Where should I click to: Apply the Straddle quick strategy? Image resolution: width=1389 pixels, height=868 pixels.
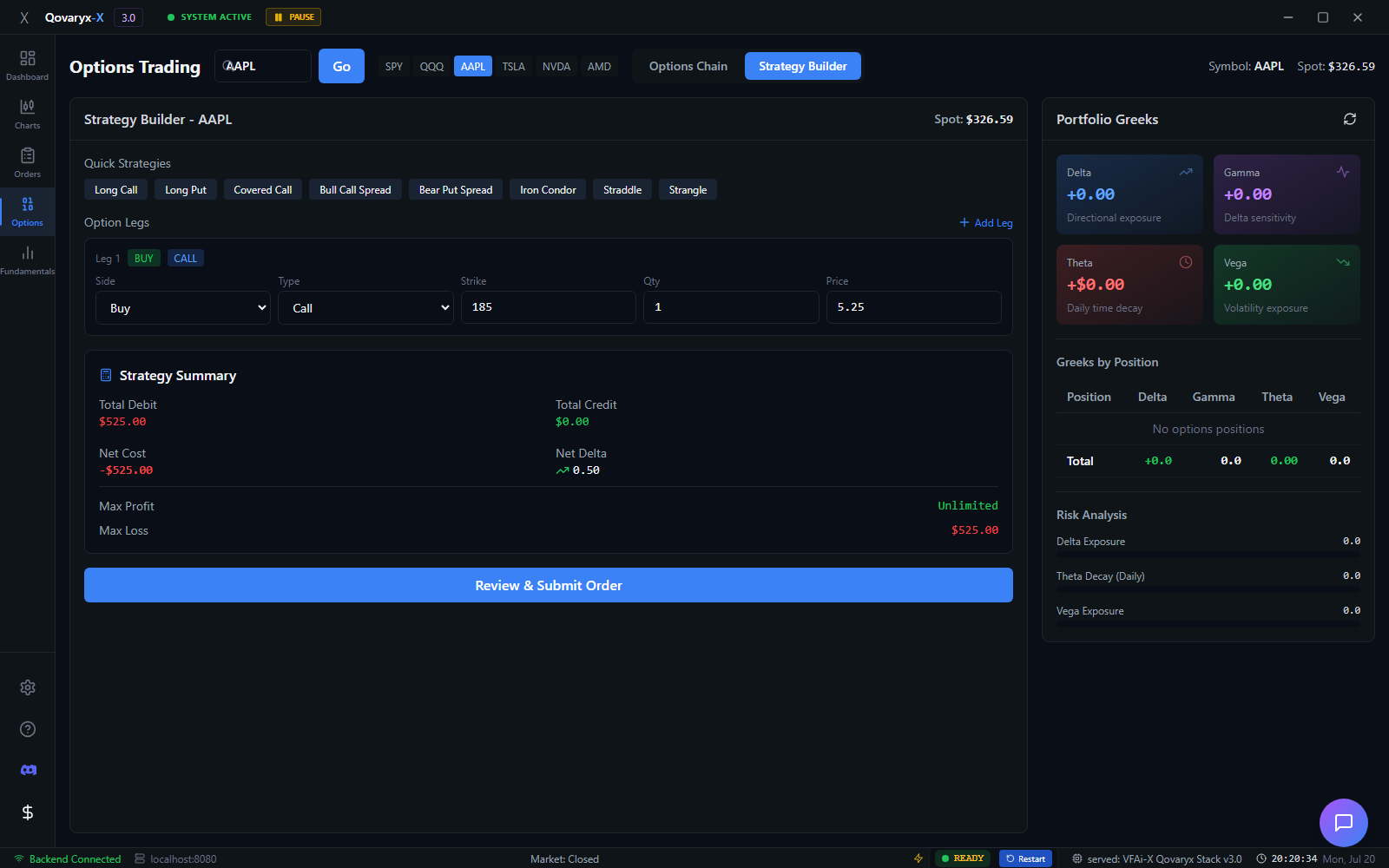[x=622, y=189]
